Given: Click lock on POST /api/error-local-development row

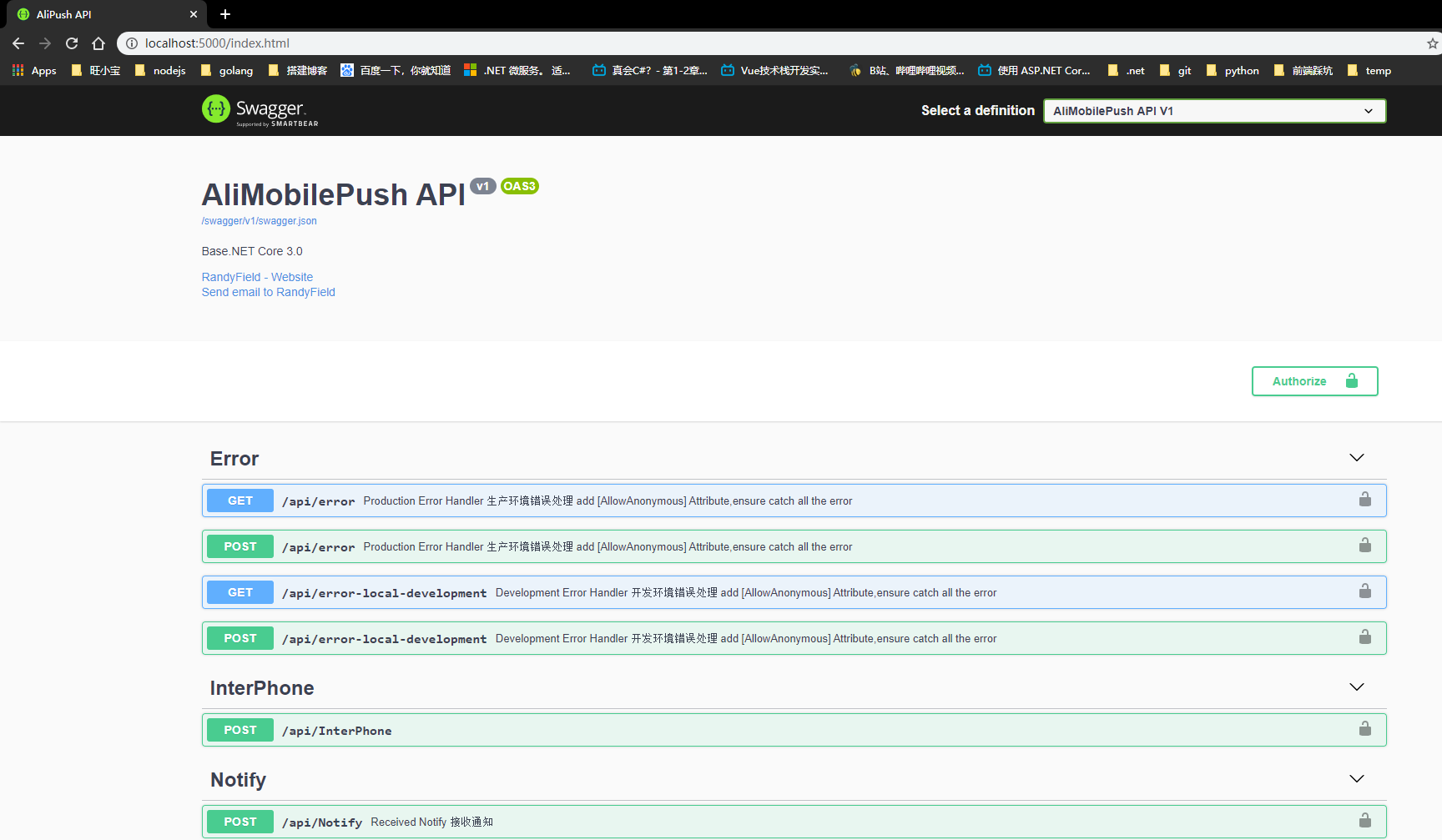Looking at the screenshot, I should click(x=1365, y=637).
